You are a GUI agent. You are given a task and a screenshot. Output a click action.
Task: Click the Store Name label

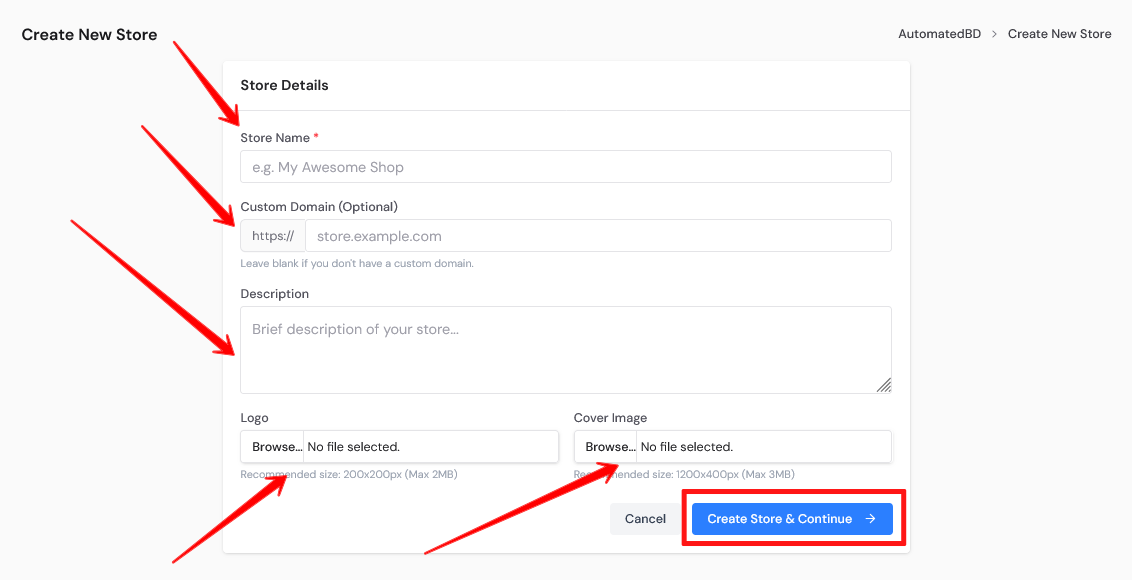pyautogui.click(x=275, y=138)
